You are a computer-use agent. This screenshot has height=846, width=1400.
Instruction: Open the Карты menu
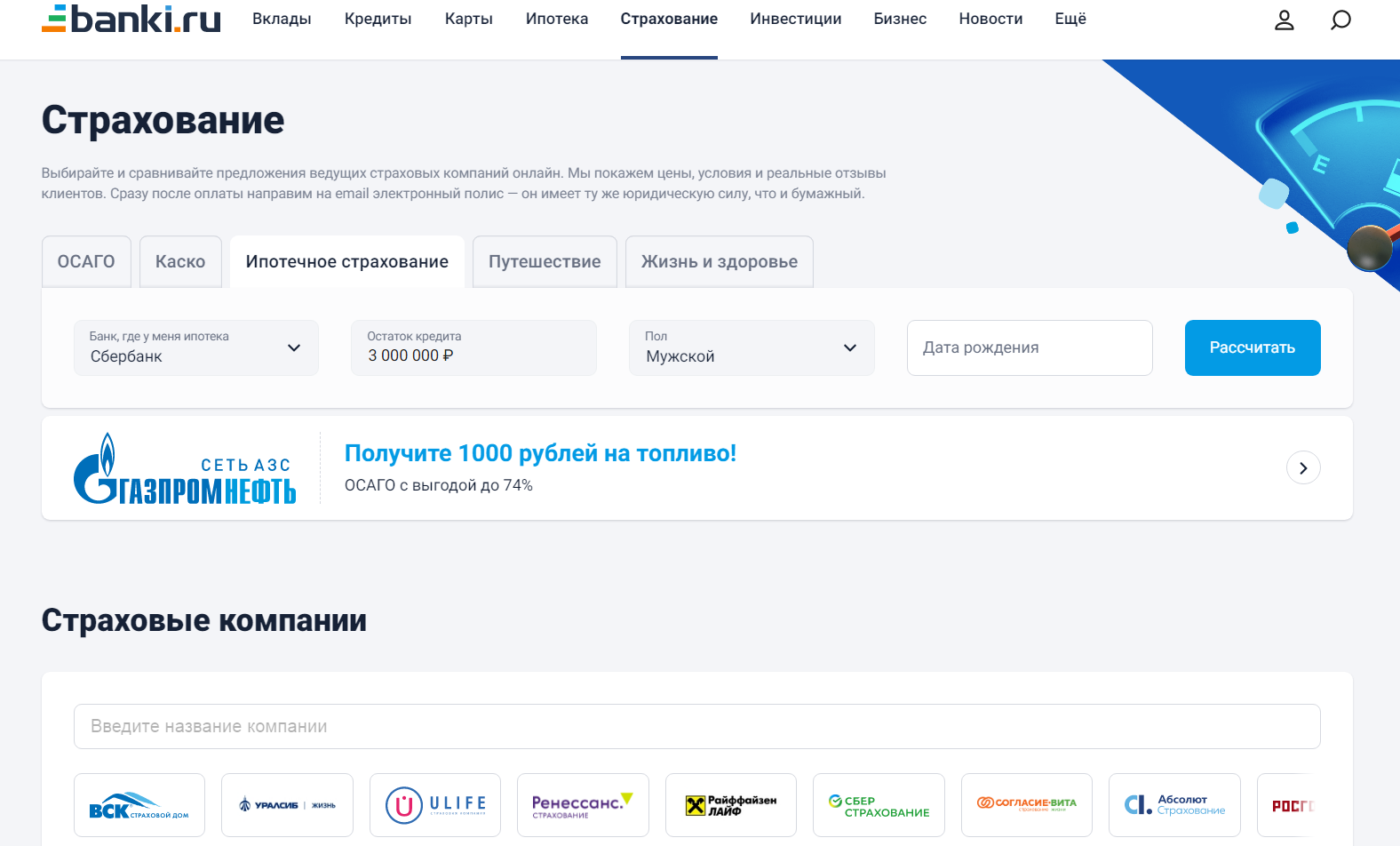coord(469,19)
